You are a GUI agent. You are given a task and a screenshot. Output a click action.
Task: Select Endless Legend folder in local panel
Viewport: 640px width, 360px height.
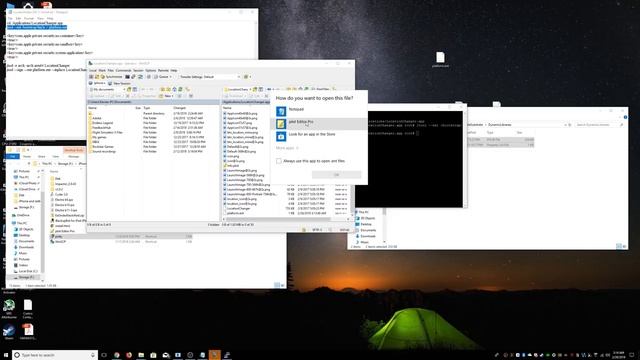(x=102, y=123)
